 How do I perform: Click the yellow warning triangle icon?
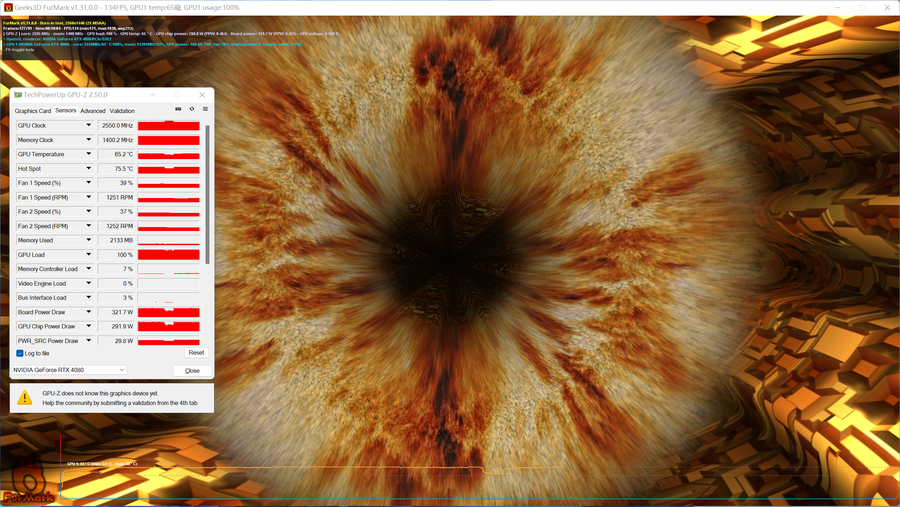point(25,398)
